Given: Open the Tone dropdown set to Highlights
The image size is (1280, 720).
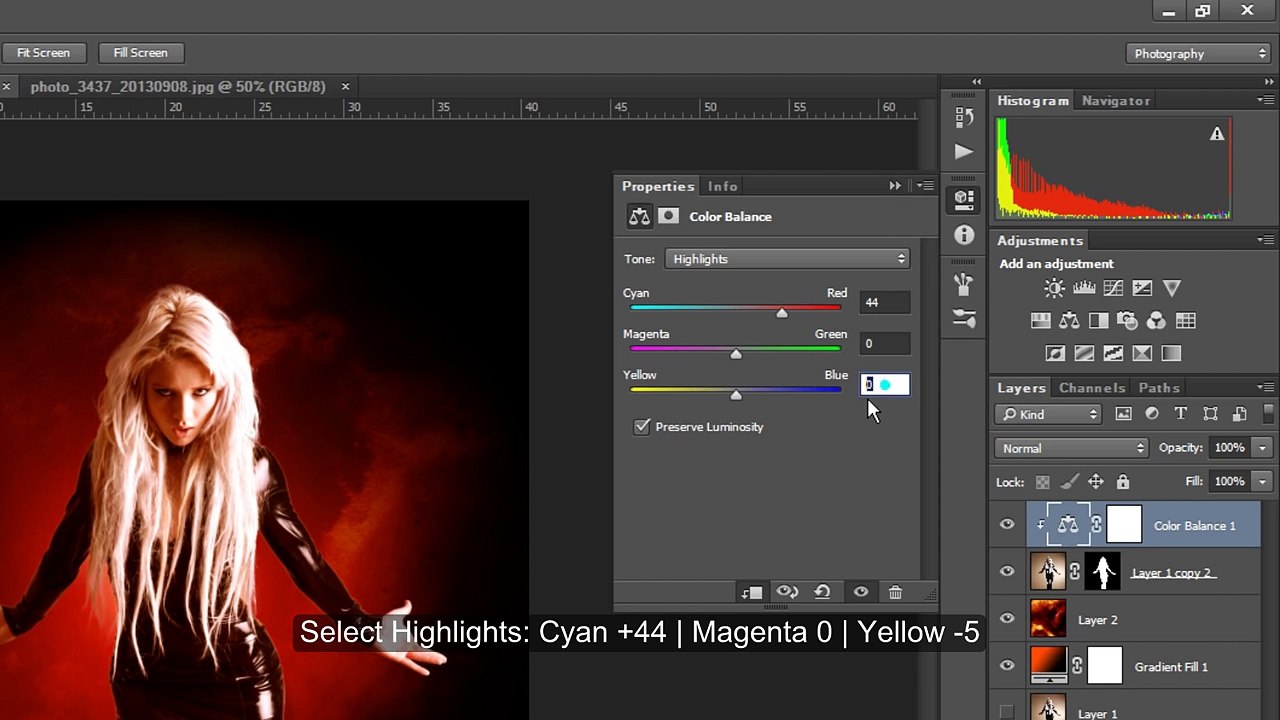Looking at the screenshot, I should (x=787, y=259).
